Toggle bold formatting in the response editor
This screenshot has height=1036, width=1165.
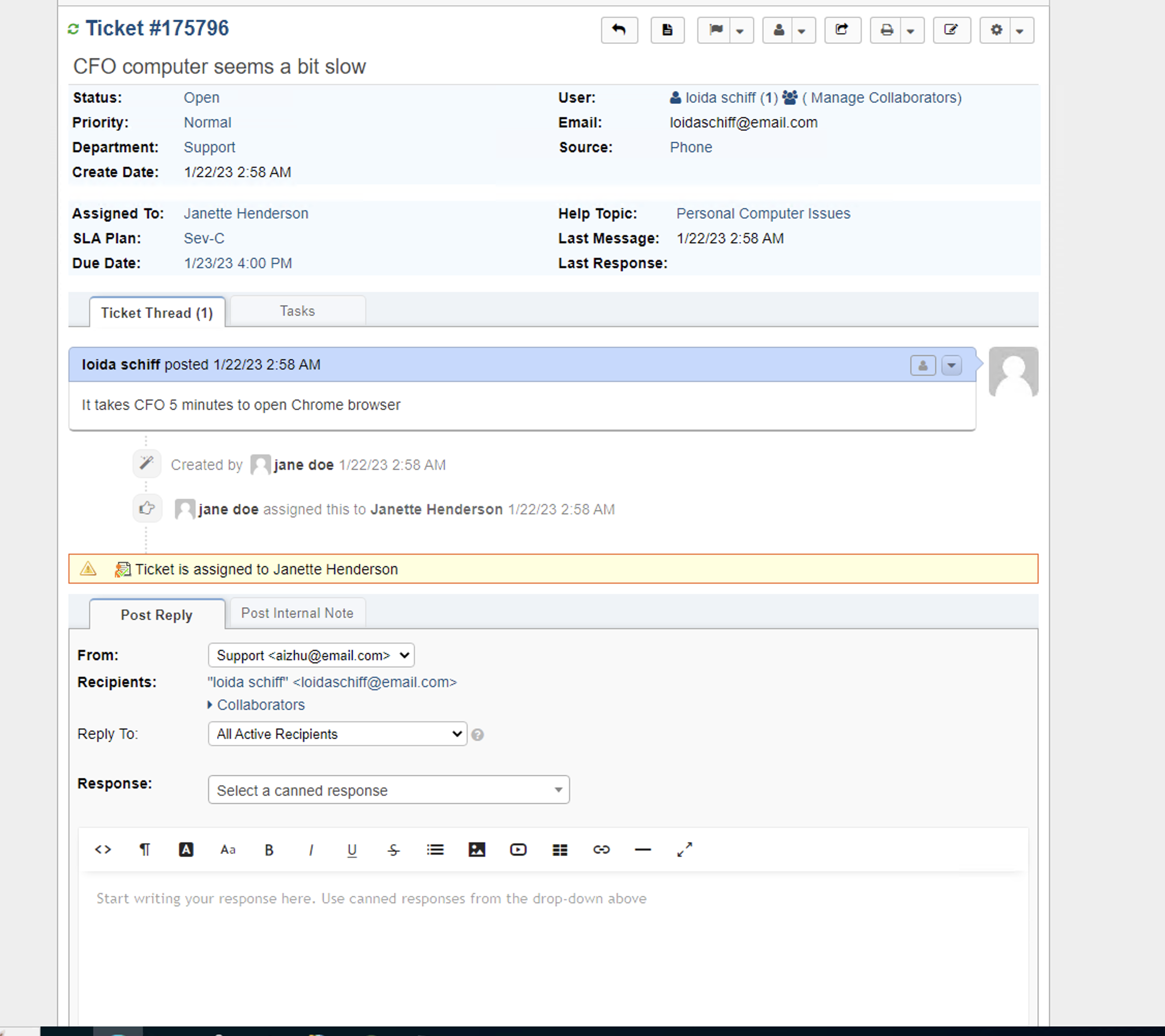coord(269,849)
